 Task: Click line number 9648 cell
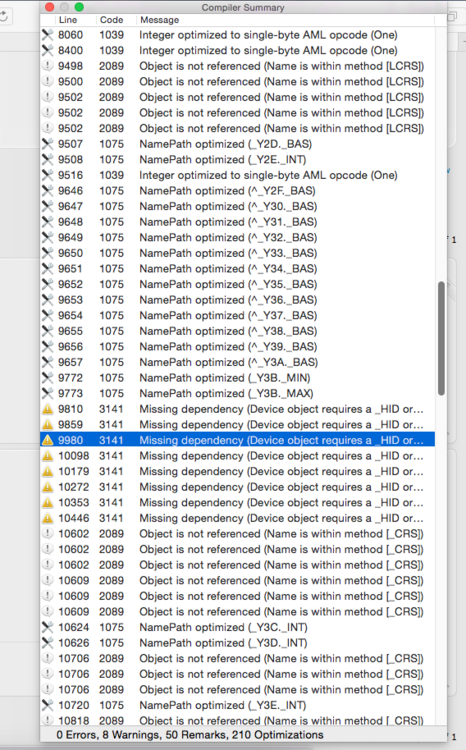point(70,222)
